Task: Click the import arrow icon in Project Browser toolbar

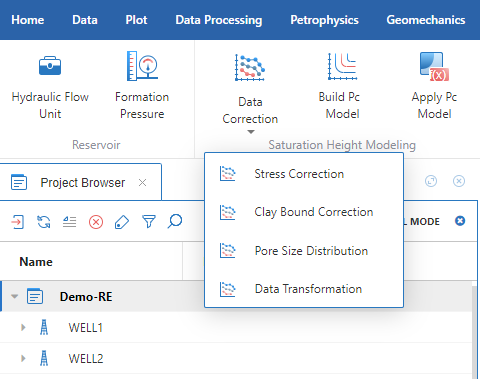Action: click(x=17, y=221)
